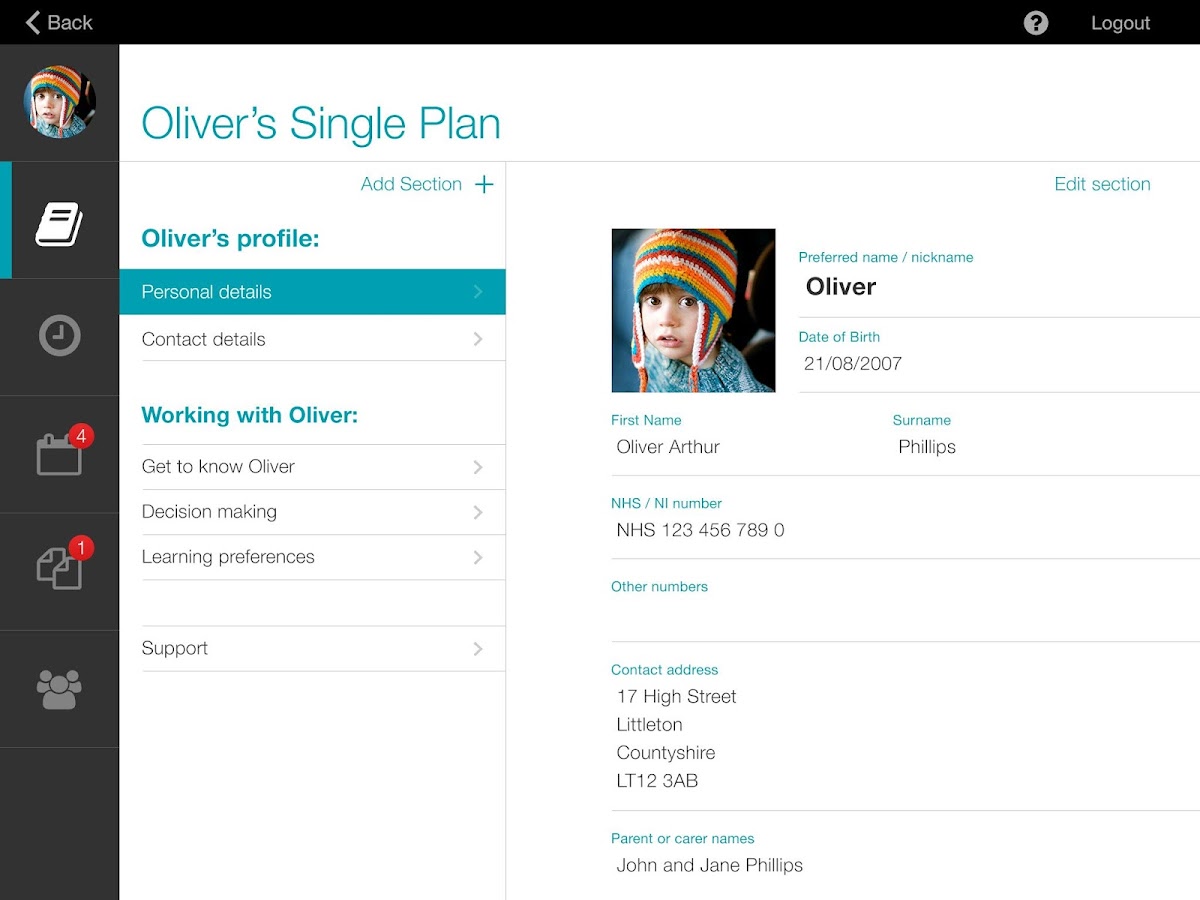The image size is (1200, 900).
Task: Click the red 1 notification badge
Action: tap(81, 548)
